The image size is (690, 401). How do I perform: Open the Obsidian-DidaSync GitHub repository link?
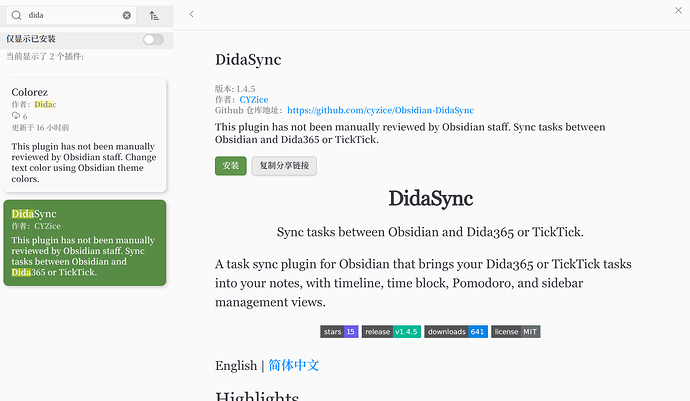point(381,110)
